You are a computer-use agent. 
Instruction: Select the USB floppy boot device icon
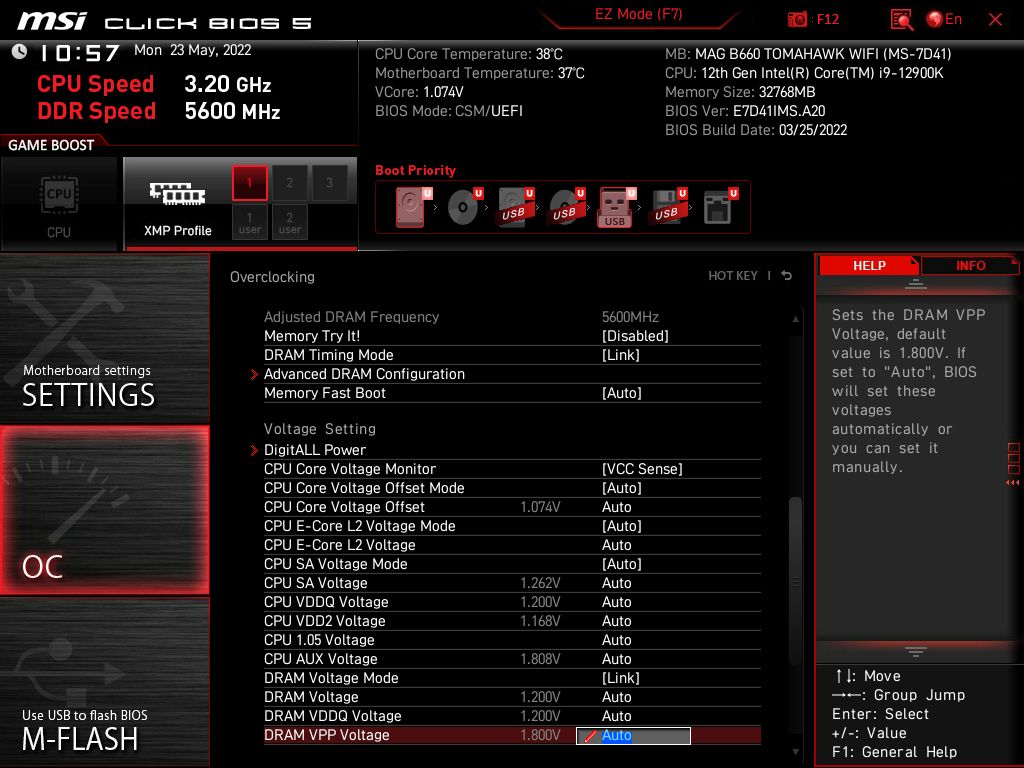[x=667, y=207]
